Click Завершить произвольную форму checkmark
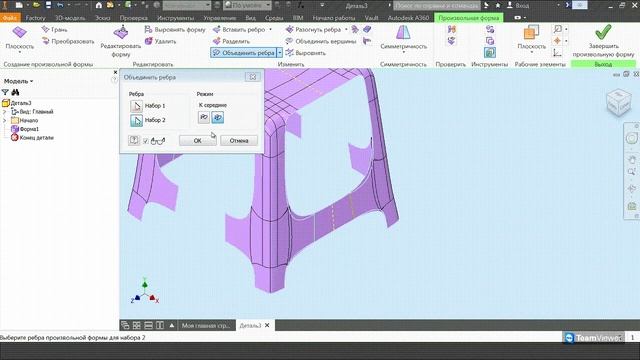Viewport: 640px width, 360px height. pos(603,41)
